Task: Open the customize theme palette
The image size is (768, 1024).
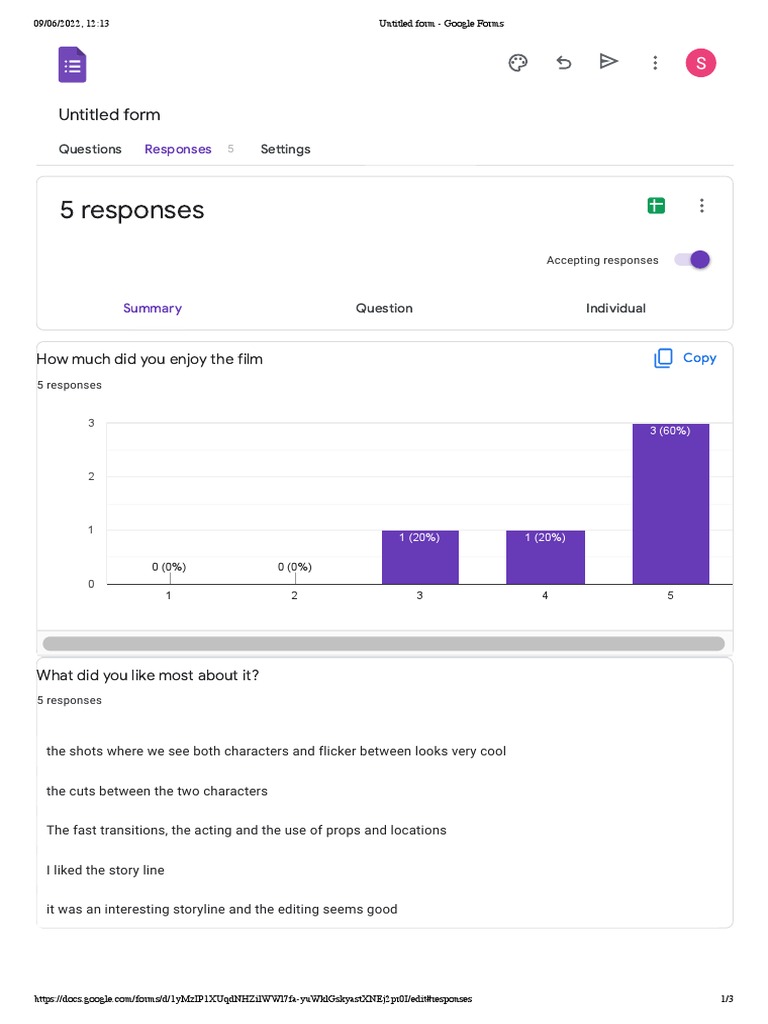Action: (x=518, y=63)
